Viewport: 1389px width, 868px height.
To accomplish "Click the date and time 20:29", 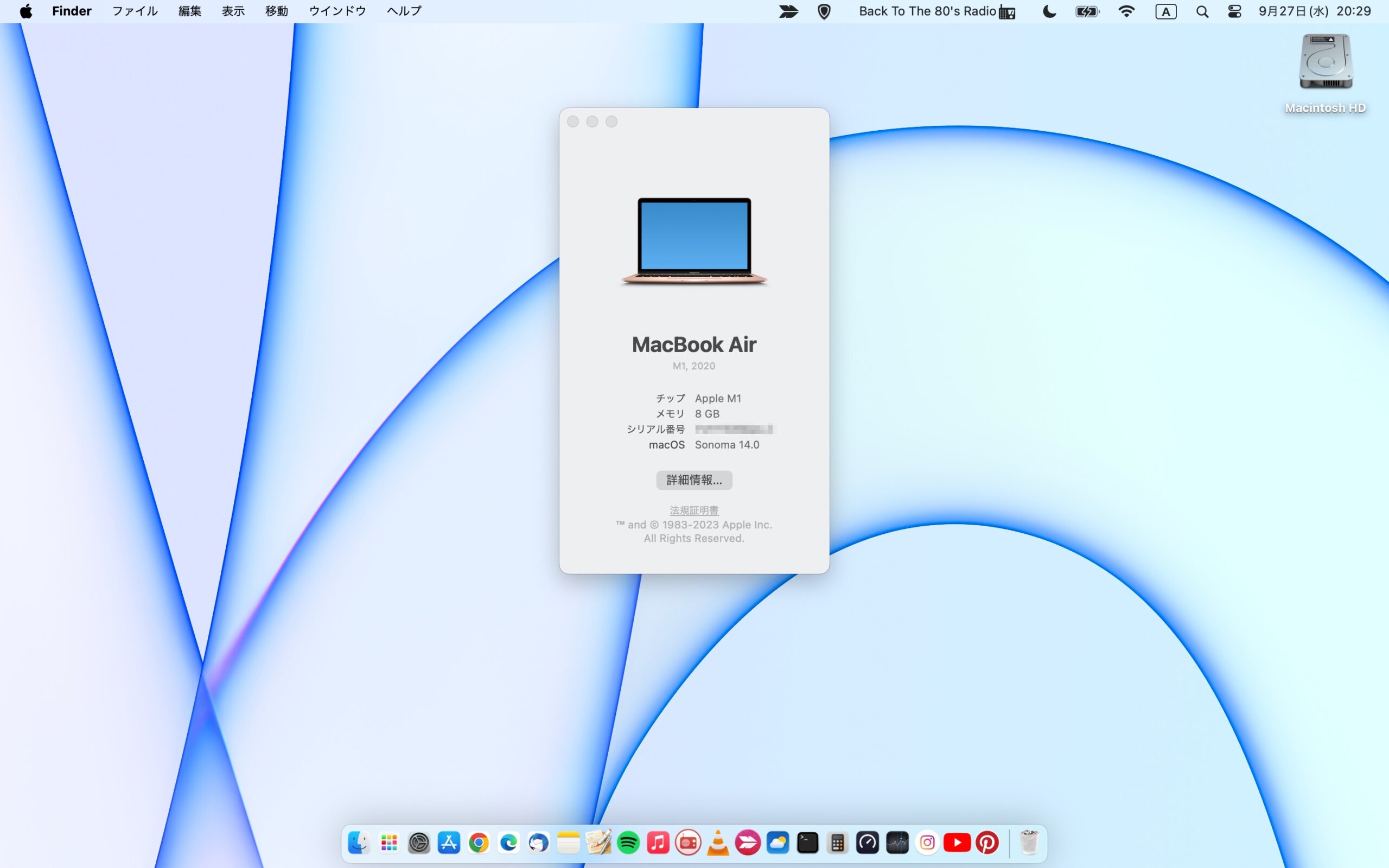I will pyautogui.click(x=1314, y=11).
